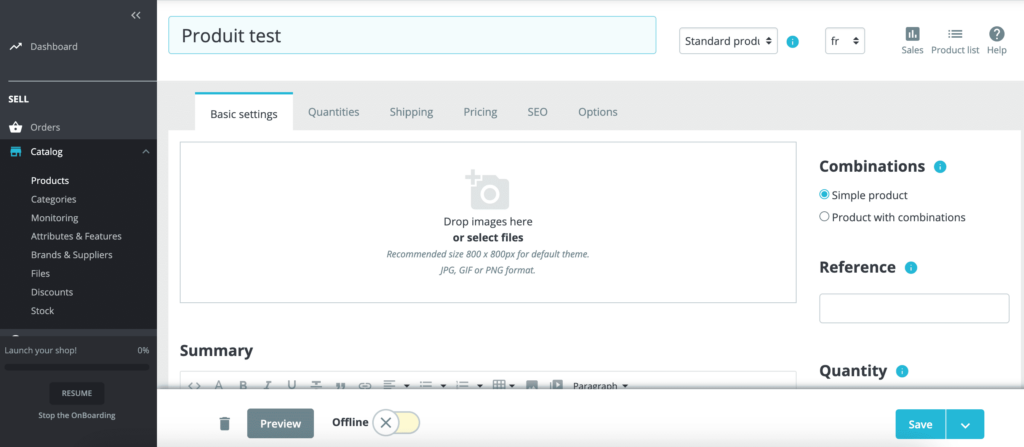Collapse the sidebar with the double-chevron icon
Screen dimensions: 1024x447
click(x=136, y=15)
